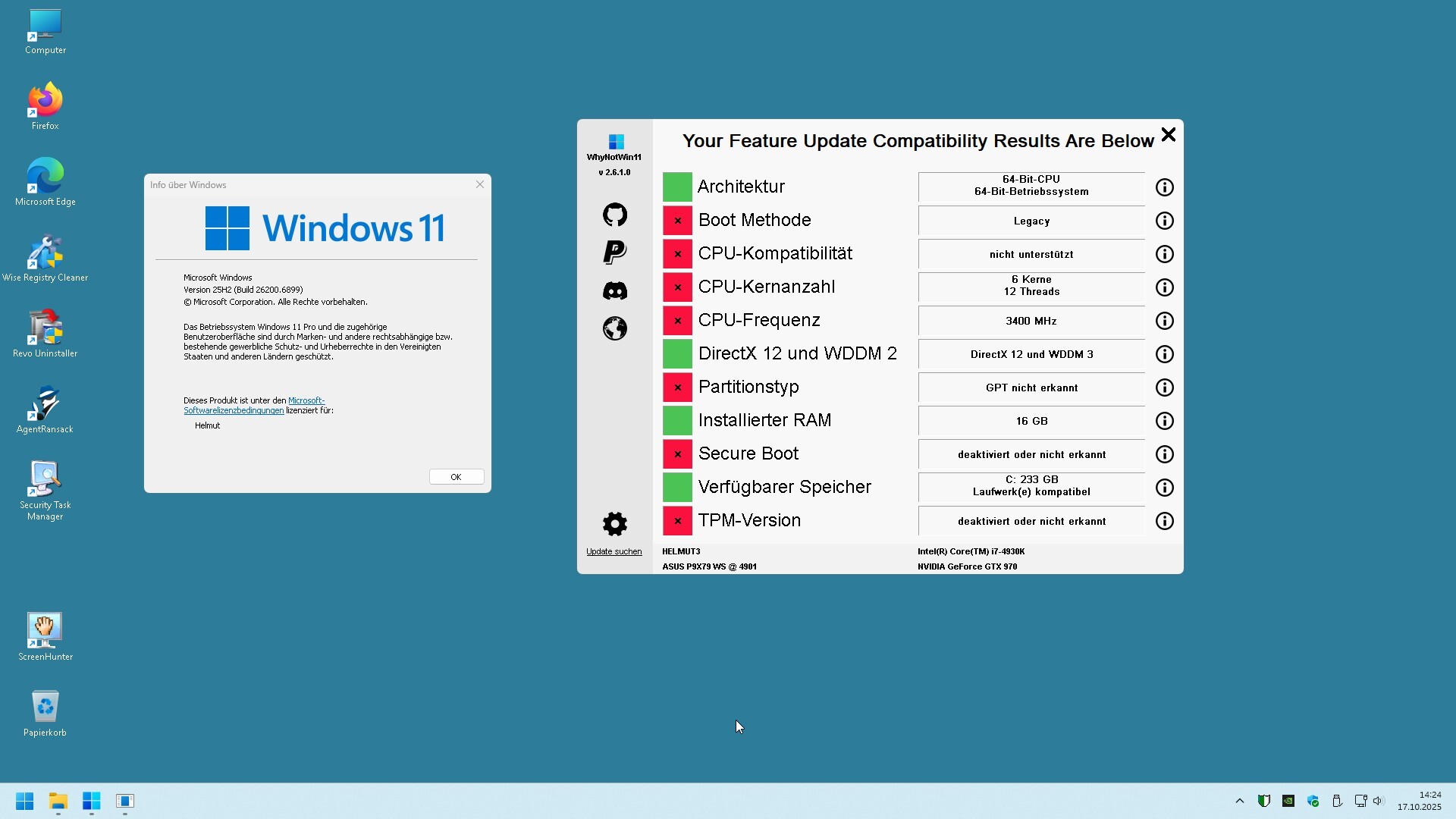Click the red Partitionstyp status box
Viewport: 1456px width, 819px height.
677,388
